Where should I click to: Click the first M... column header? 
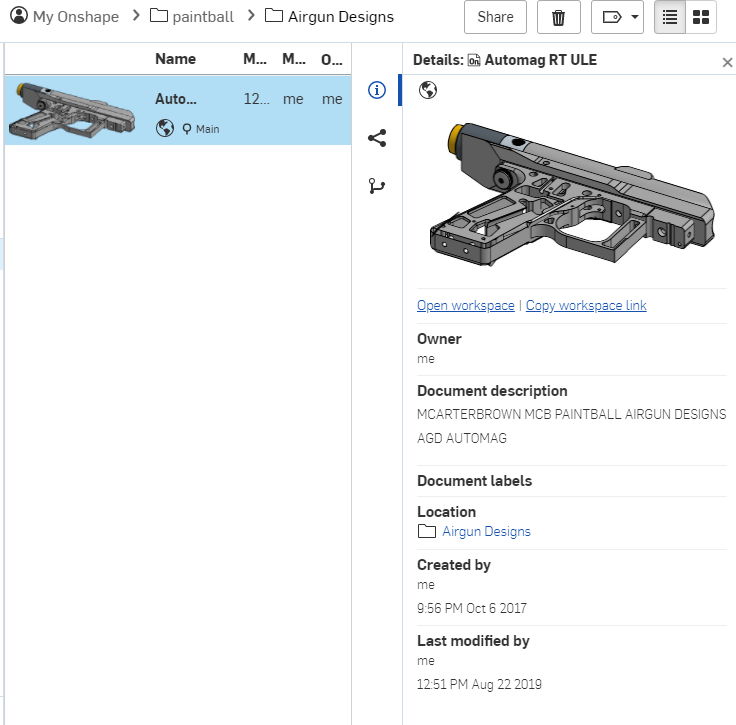click(x=255, y=59)
